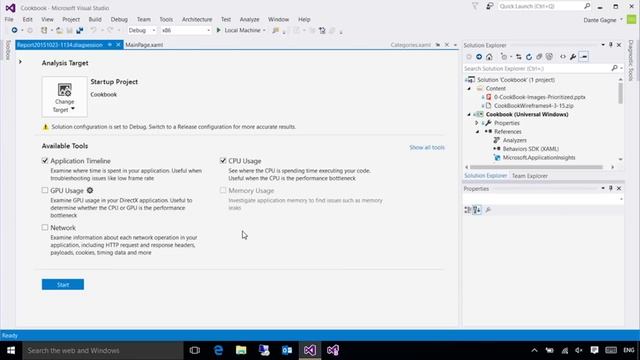Open the Team menu
640x360 pixels.
pyautogui.click(x=143, y=19)
